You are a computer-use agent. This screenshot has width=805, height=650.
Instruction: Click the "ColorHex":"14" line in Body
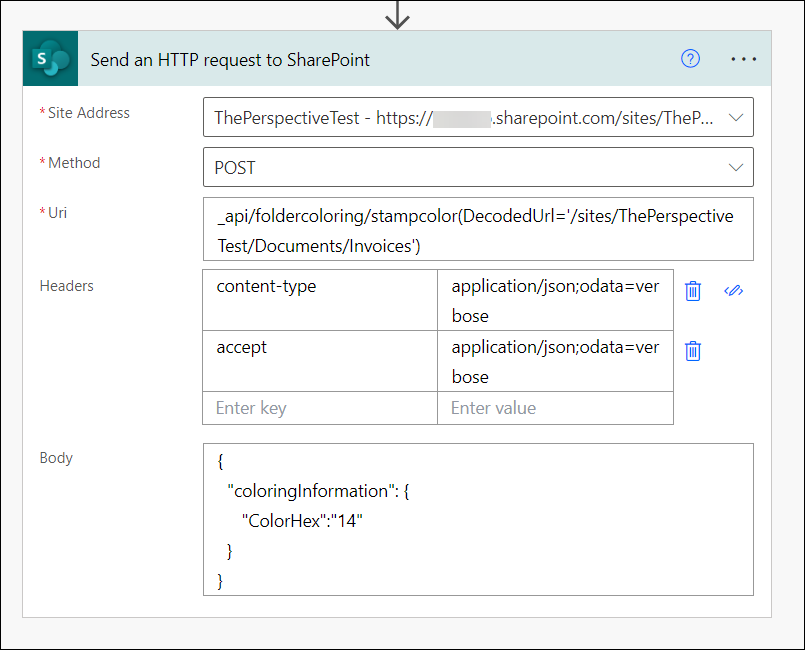(302, 521)
